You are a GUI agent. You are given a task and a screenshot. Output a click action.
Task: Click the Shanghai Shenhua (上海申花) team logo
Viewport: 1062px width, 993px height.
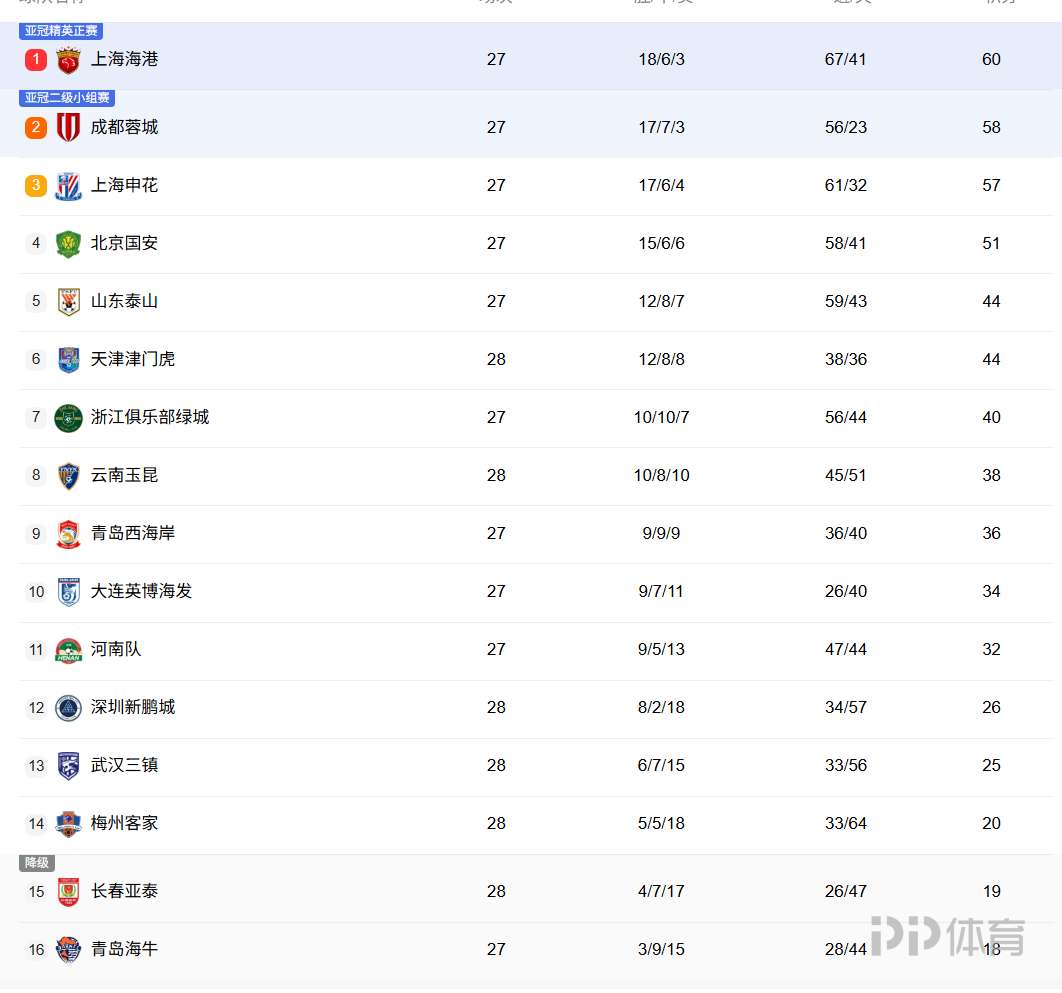click(x=68, y=186)
